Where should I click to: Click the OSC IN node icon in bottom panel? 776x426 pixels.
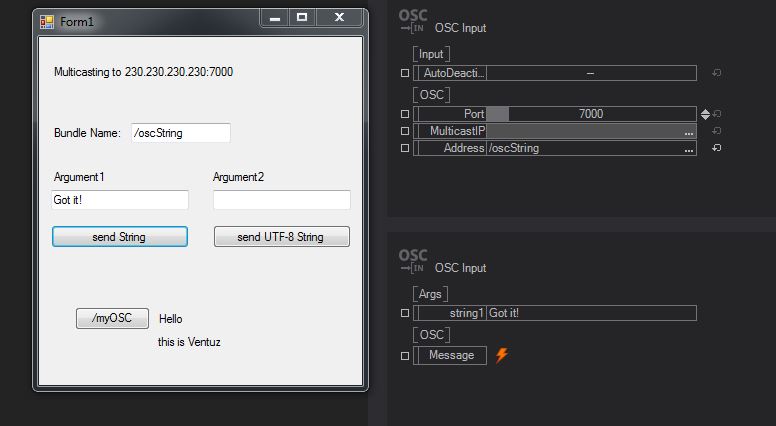tap(412, 261)
